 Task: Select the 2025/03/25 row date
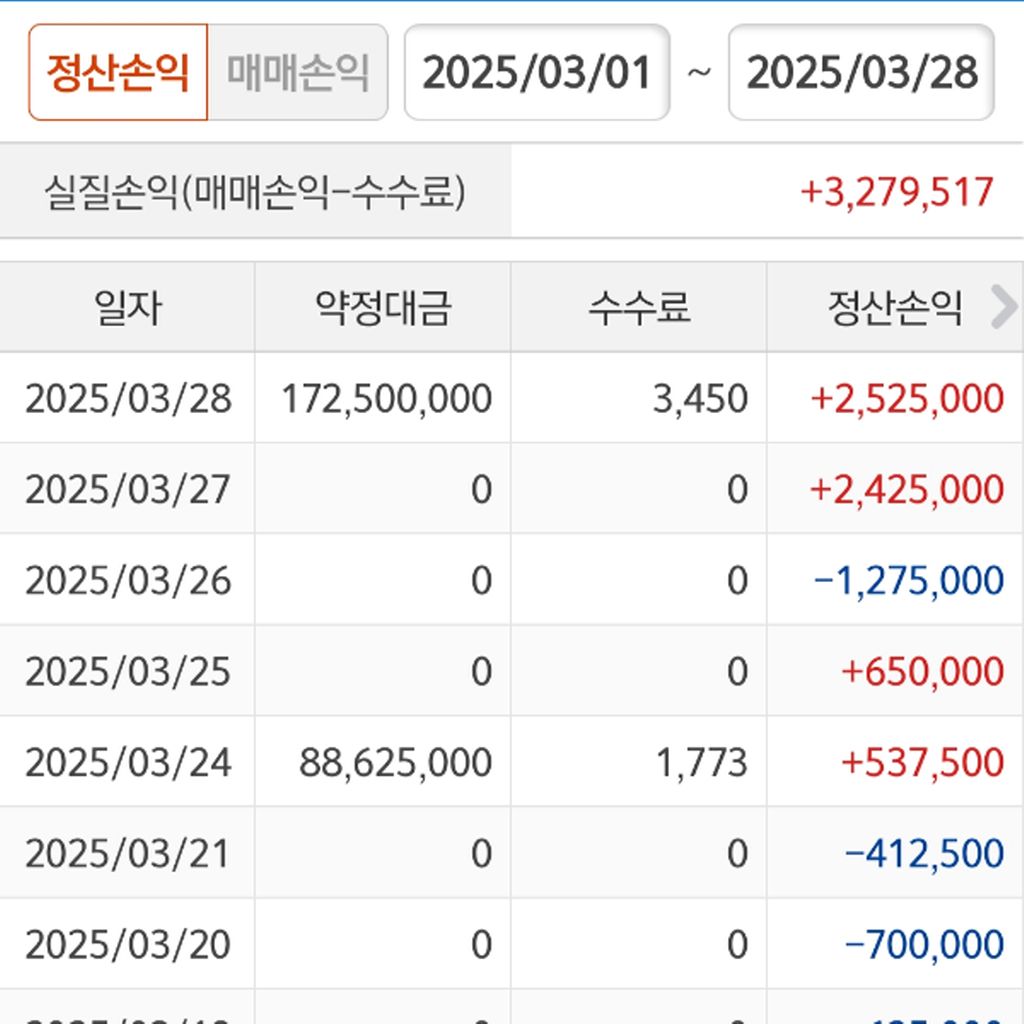click(128, 672)
